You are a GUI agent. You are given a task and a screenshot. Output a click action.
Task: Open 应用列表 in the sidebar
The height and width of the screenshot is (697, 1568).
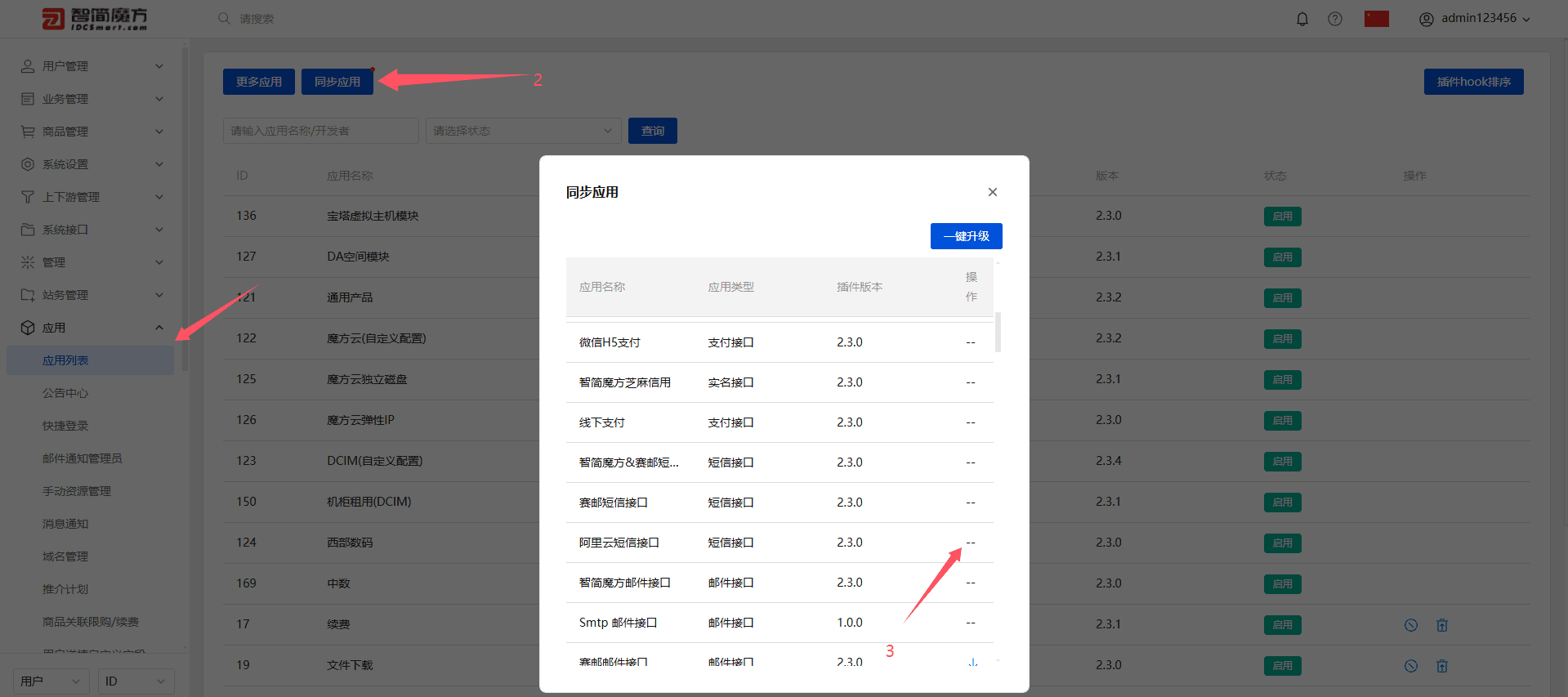coord(91,360)
